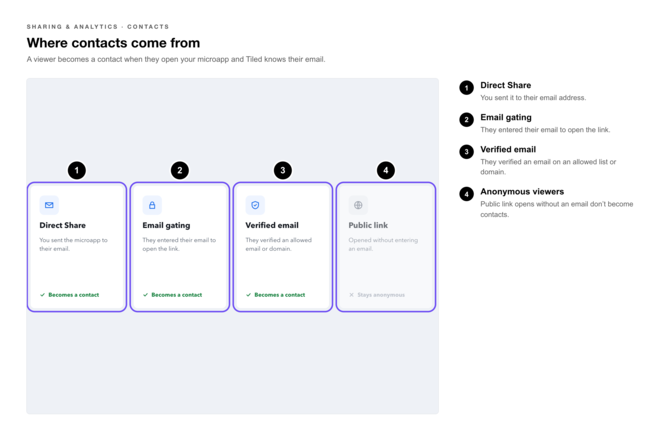The height and width of the screenshot is (431, 670).
Task: Click 'Direct Share' heading in the legend
Action: (505, 85)
